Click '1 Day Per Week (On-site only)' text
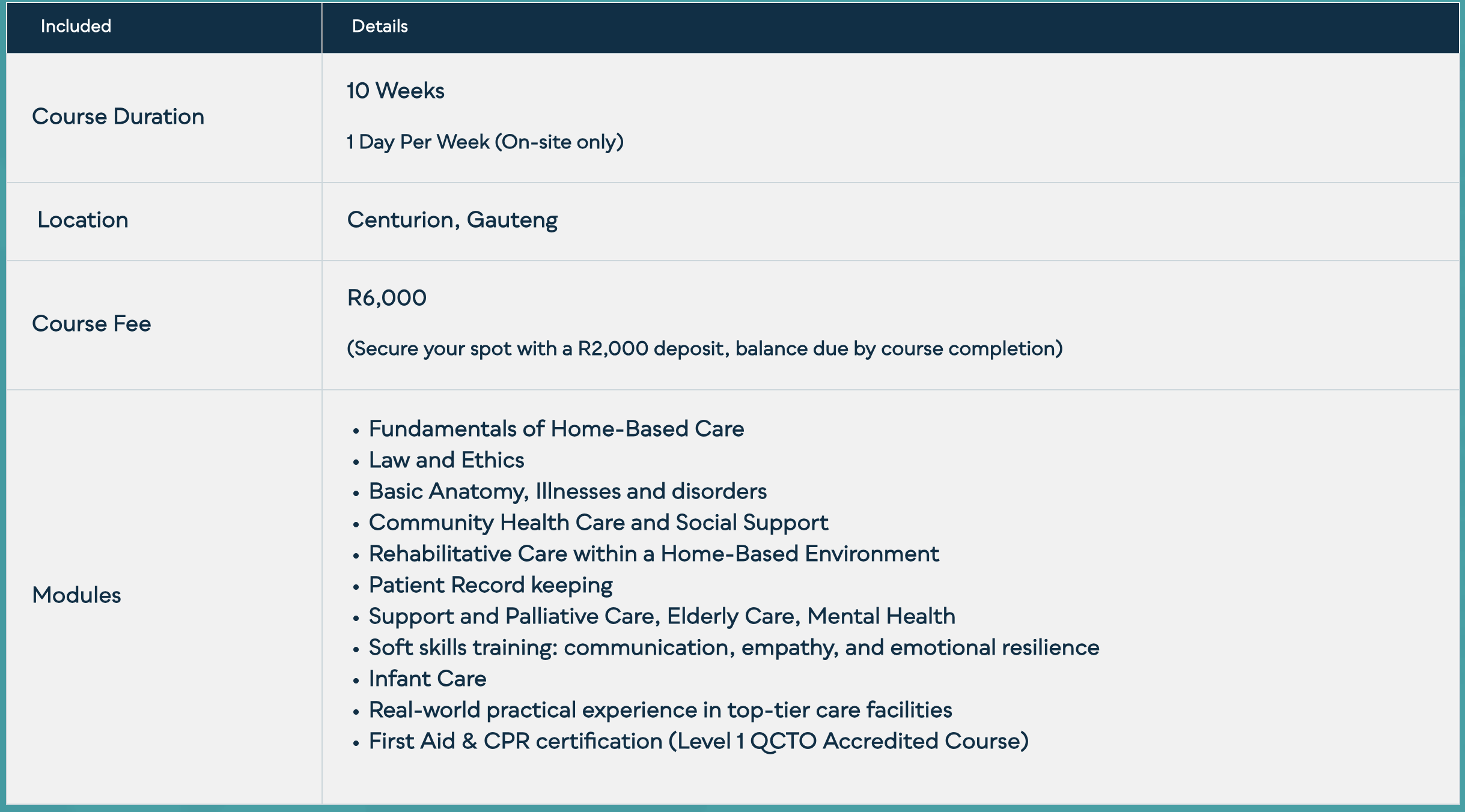 pyautogui.click(x=485, y=142)
